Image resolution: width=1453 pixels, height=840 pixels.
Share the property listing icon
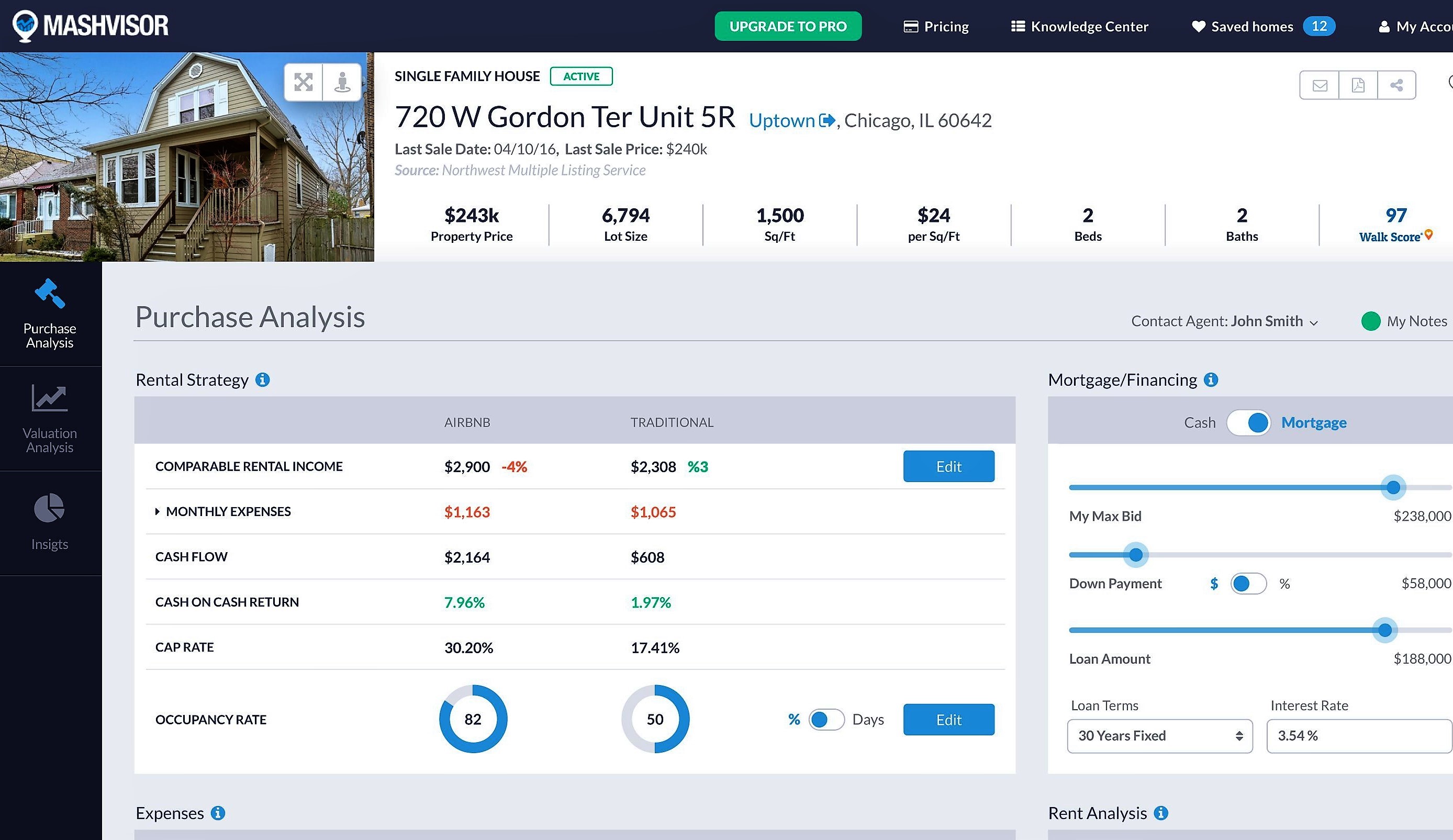point(1396,85)
